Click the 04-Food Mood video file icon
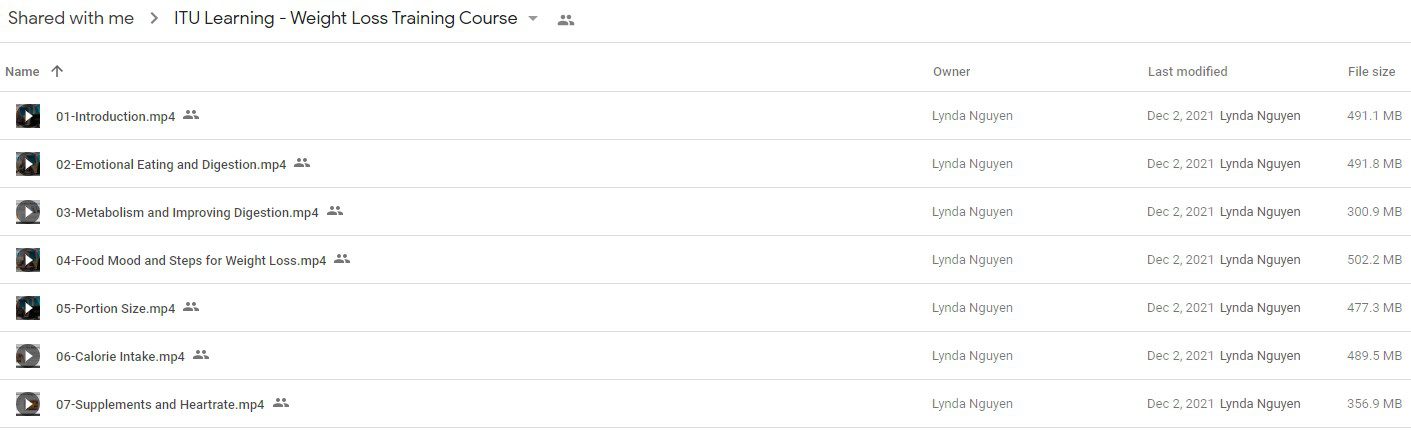The image size is (1411, 436). (x=28, y=260)
